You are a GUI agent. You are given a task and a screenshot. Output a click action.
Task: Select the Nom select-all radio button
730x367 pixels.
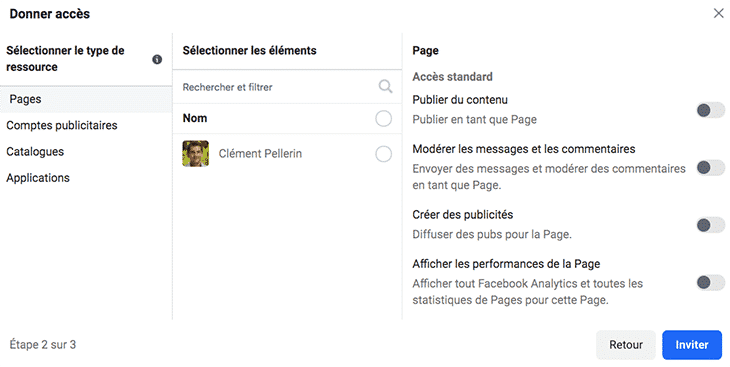383,118
